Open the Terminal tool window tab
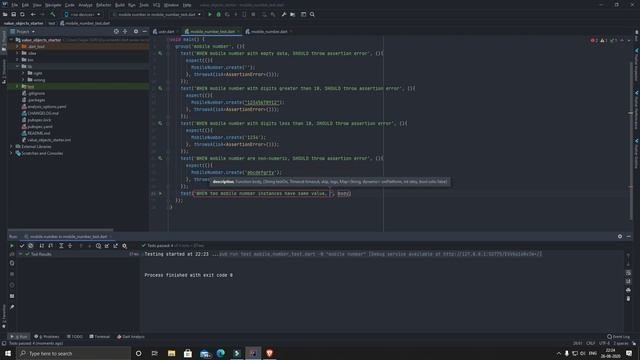640x360 pixels. (x=100, y=337)
